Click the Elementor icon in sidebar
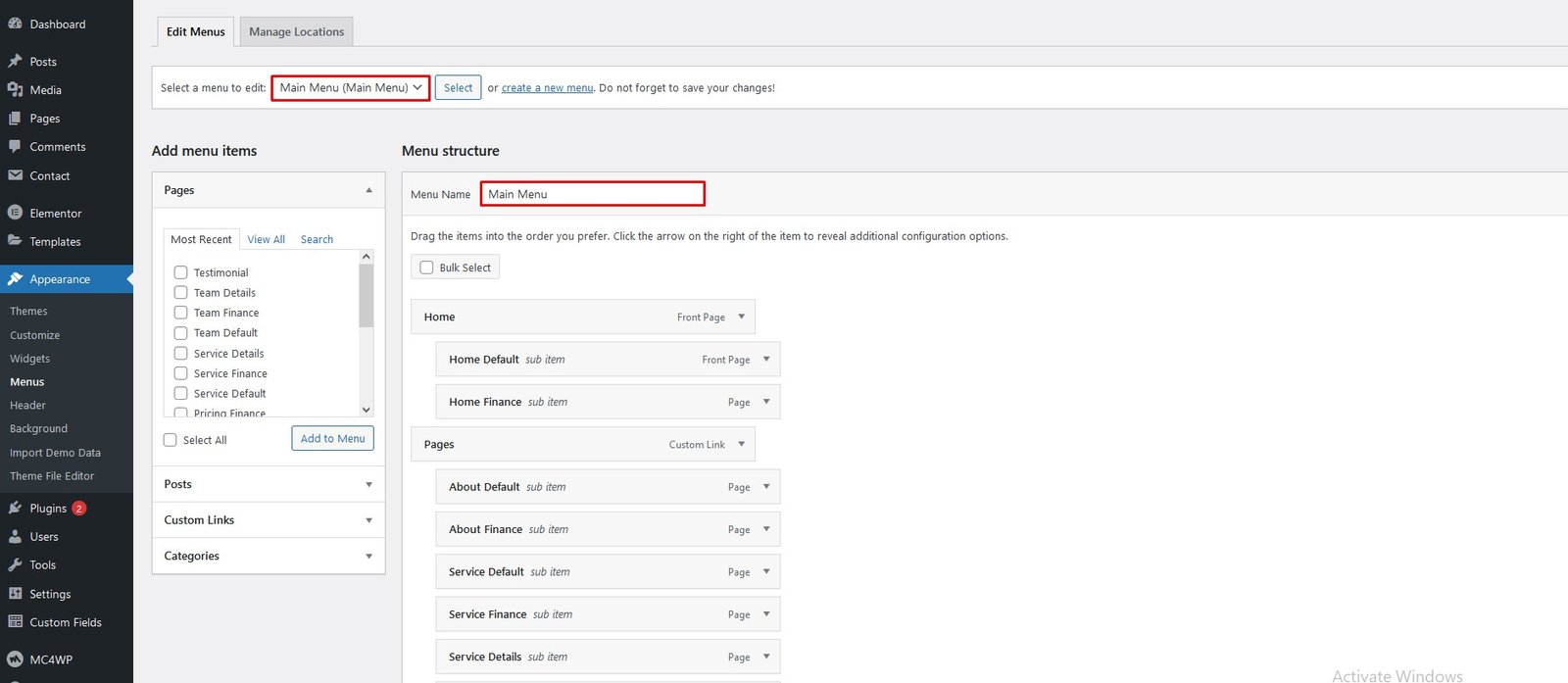Image resolution: width=1568 pixels, height=683 pixels. (x=15, y=213)
